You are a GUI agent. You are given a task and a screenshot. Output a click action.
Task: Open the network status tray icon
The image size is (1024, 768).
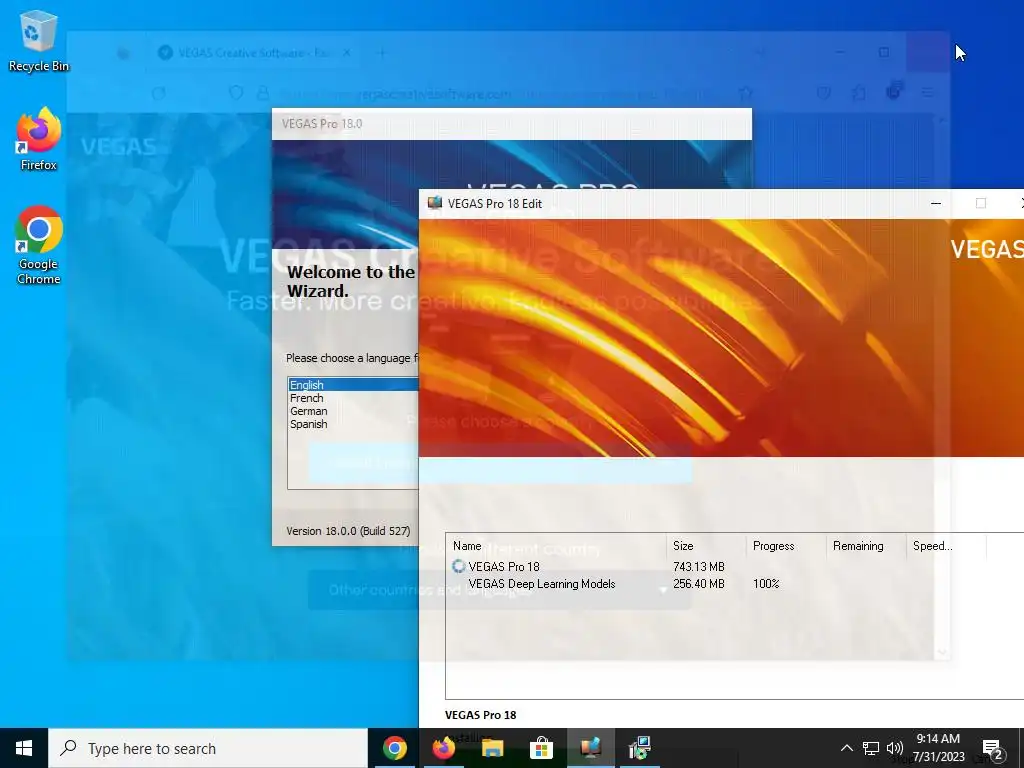871,748
